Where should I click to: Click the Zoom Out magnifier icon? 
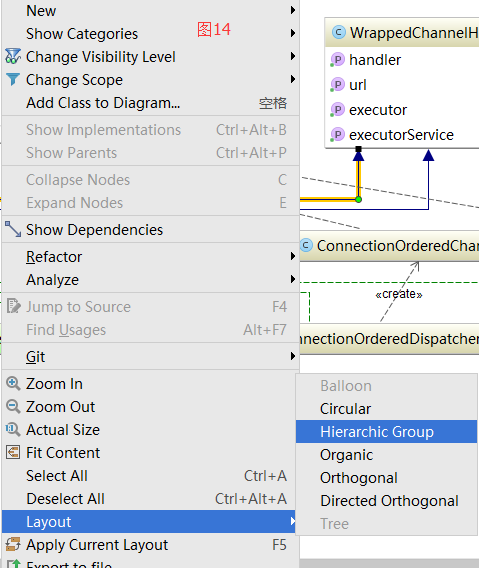coord(13,406)
